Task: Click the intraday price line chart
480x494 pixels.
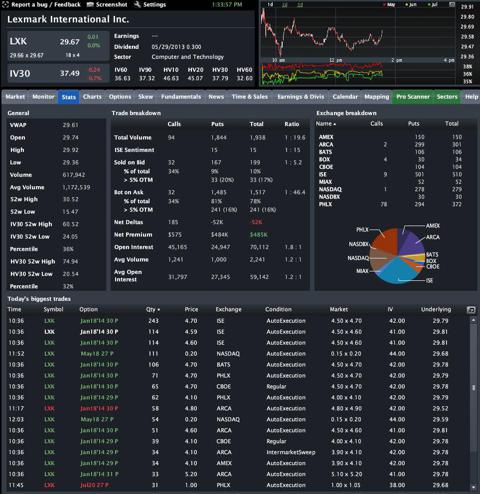Action: point(357,32)
